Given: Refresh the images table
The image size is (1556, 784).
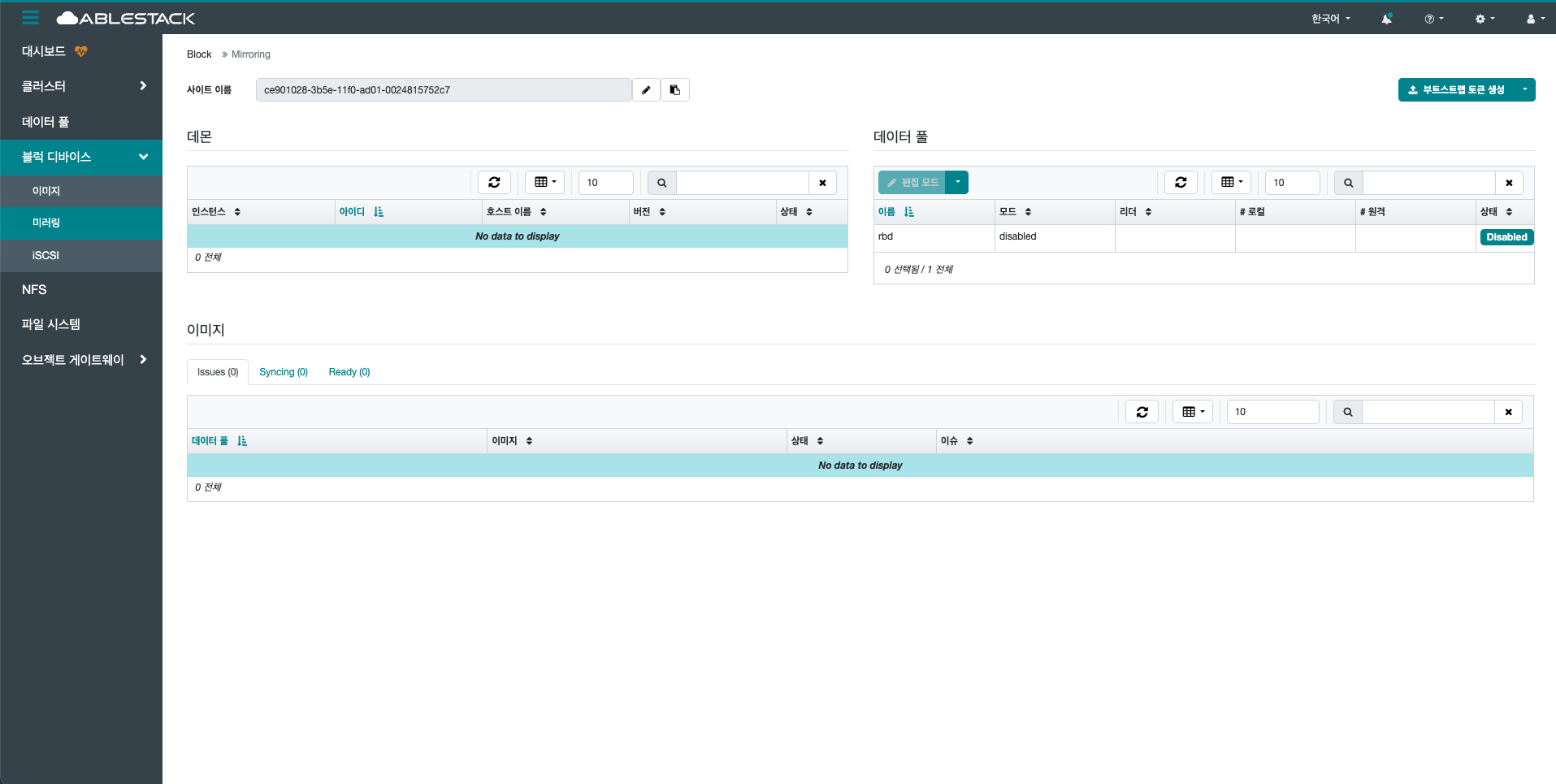Looking at the screenshot, I should 1142,412.
